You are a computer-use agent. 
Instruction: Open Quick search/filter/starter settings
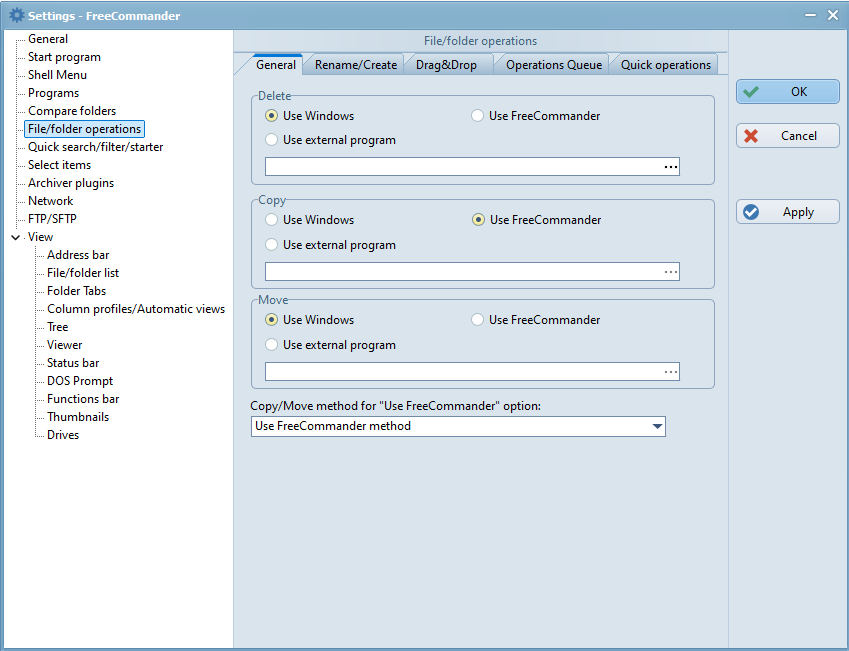coord(95,147)
